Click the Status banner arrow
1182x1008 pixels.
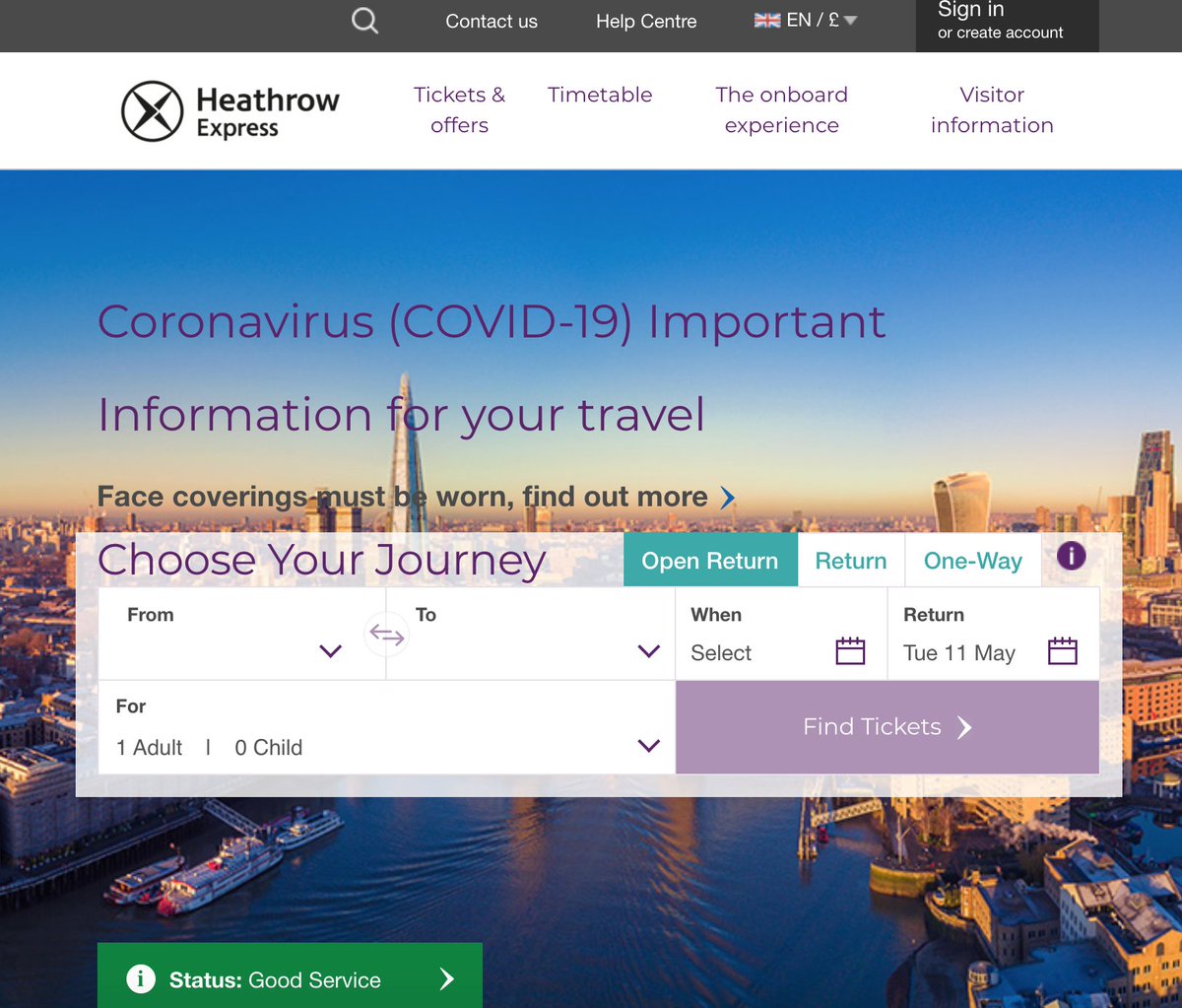pos(446,978)
